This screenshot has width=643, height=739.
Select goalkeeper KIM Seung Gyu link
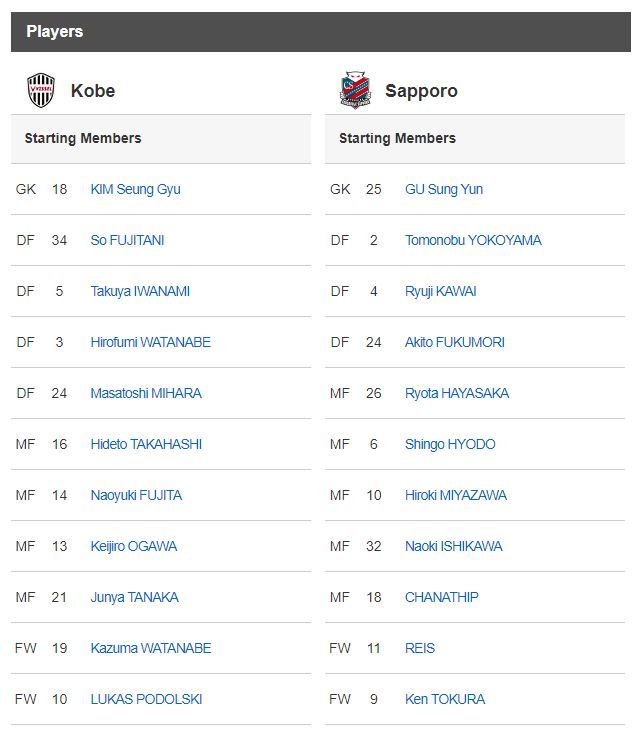[135, 189]
